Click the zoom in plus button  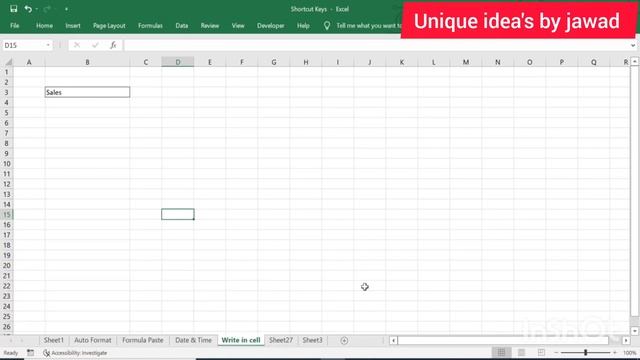pos(615,353)
